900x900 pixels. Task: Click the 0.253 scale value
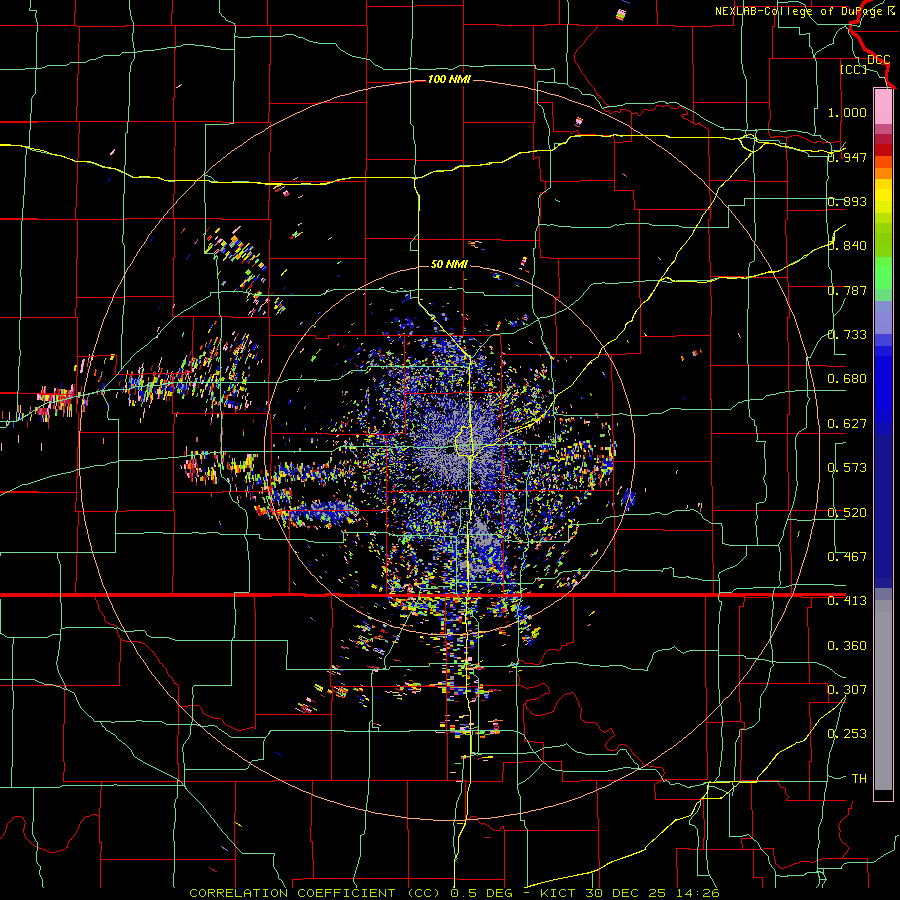(847, 734)
